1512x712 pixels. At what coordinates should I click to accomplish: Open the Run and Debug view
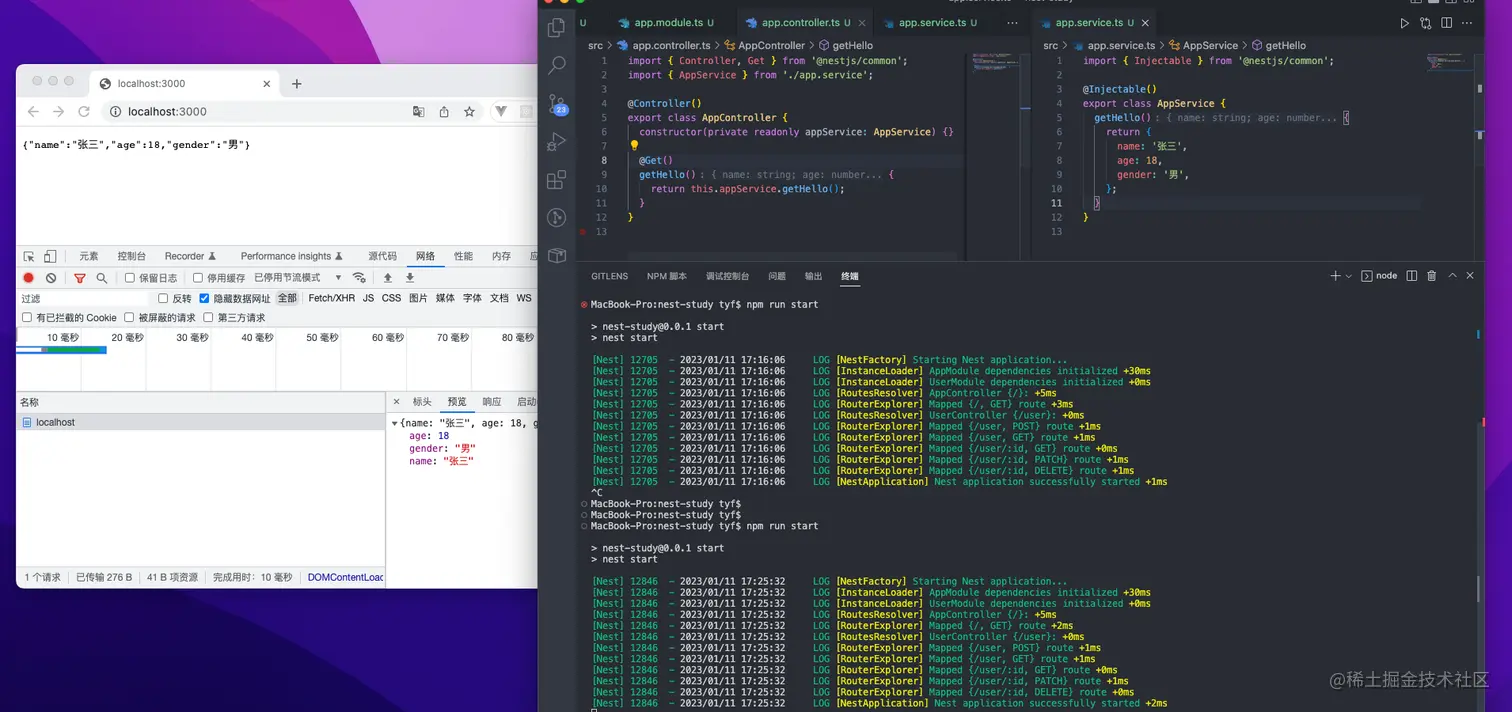pyautogui.click(x=557, y=142)
